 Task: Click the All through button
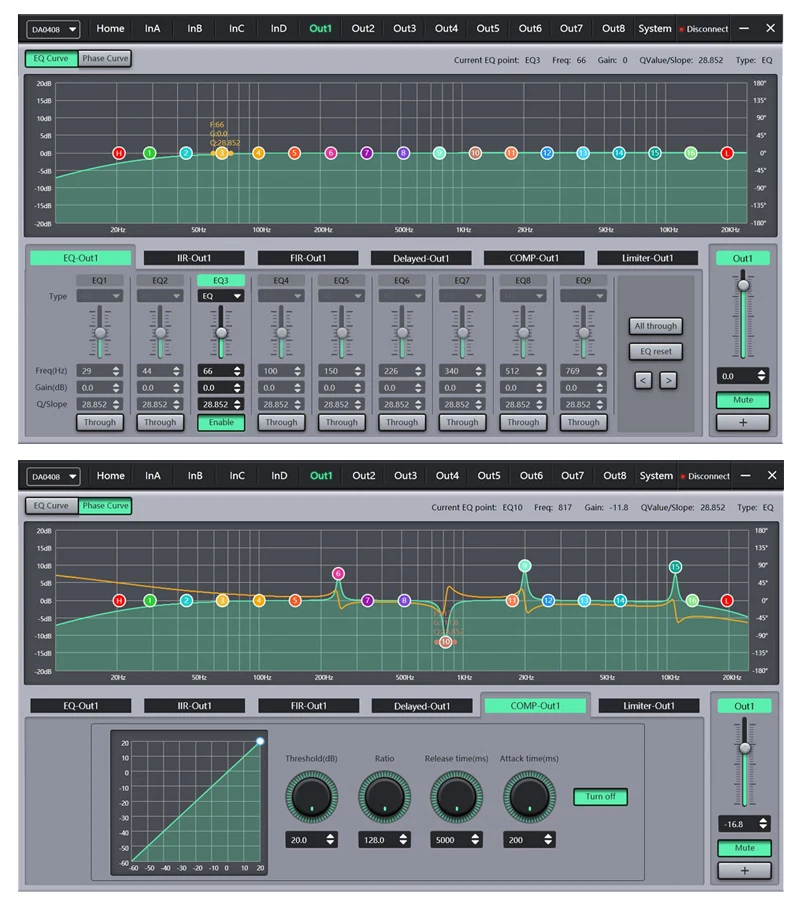[655, 326]
